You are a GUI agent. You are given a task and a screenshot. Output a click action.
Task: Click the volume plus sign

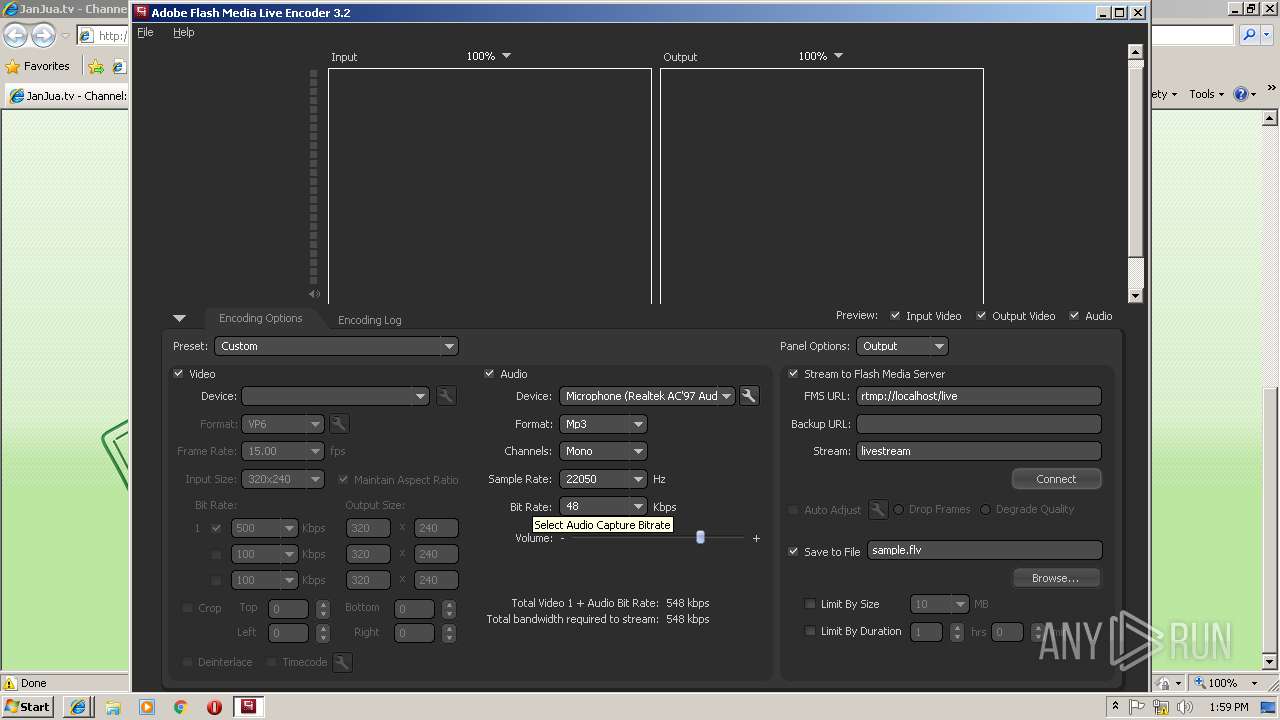point(756,538)
